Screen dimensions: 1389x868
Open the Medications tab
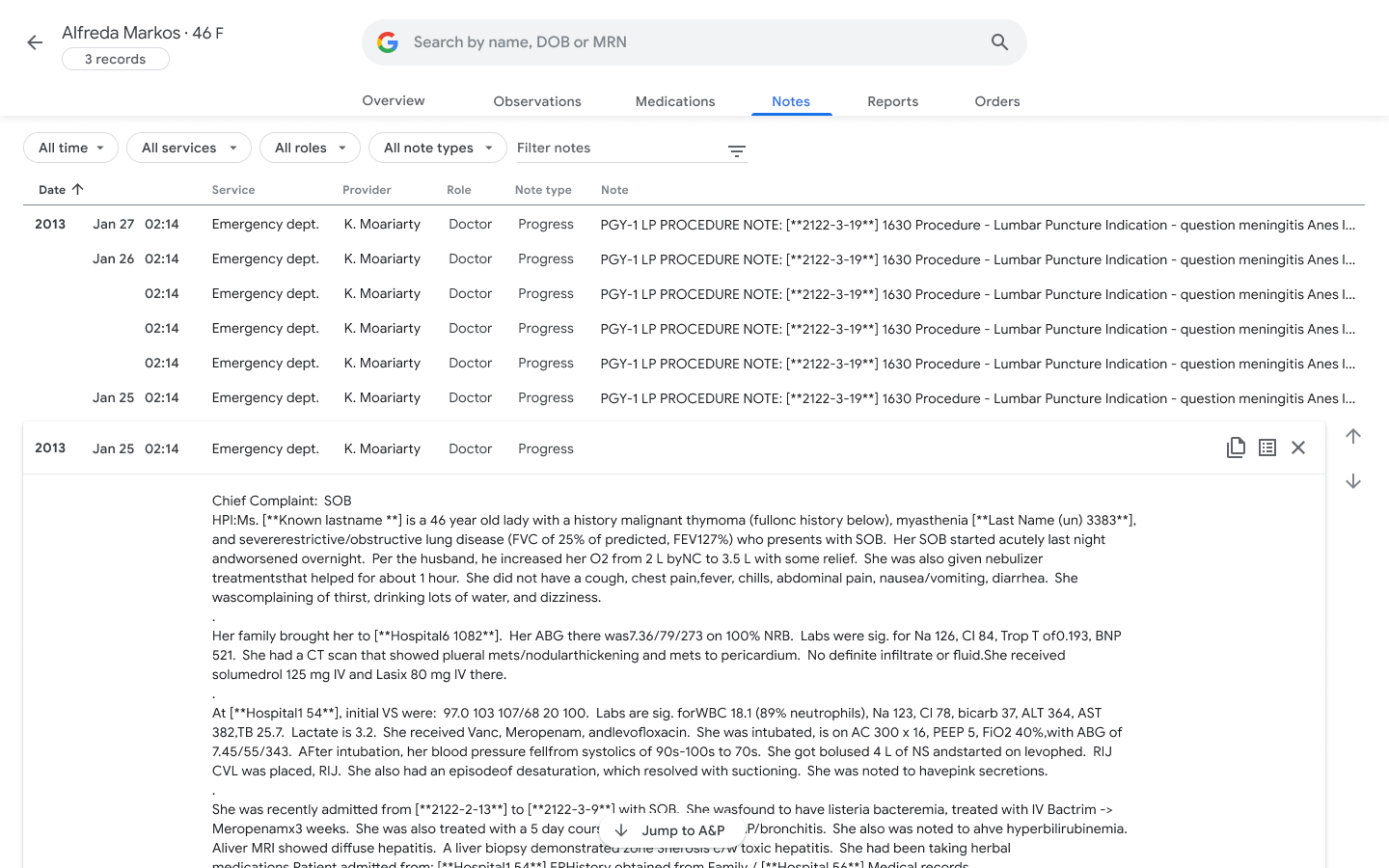click(675, 101)
